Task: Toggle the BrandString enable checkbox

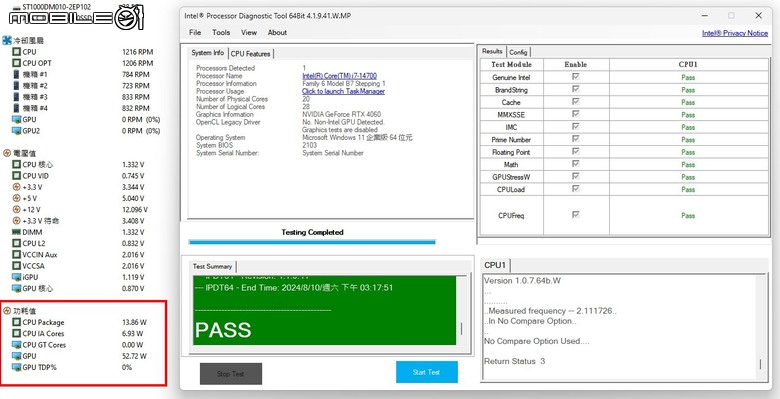Action: [576, 89]
